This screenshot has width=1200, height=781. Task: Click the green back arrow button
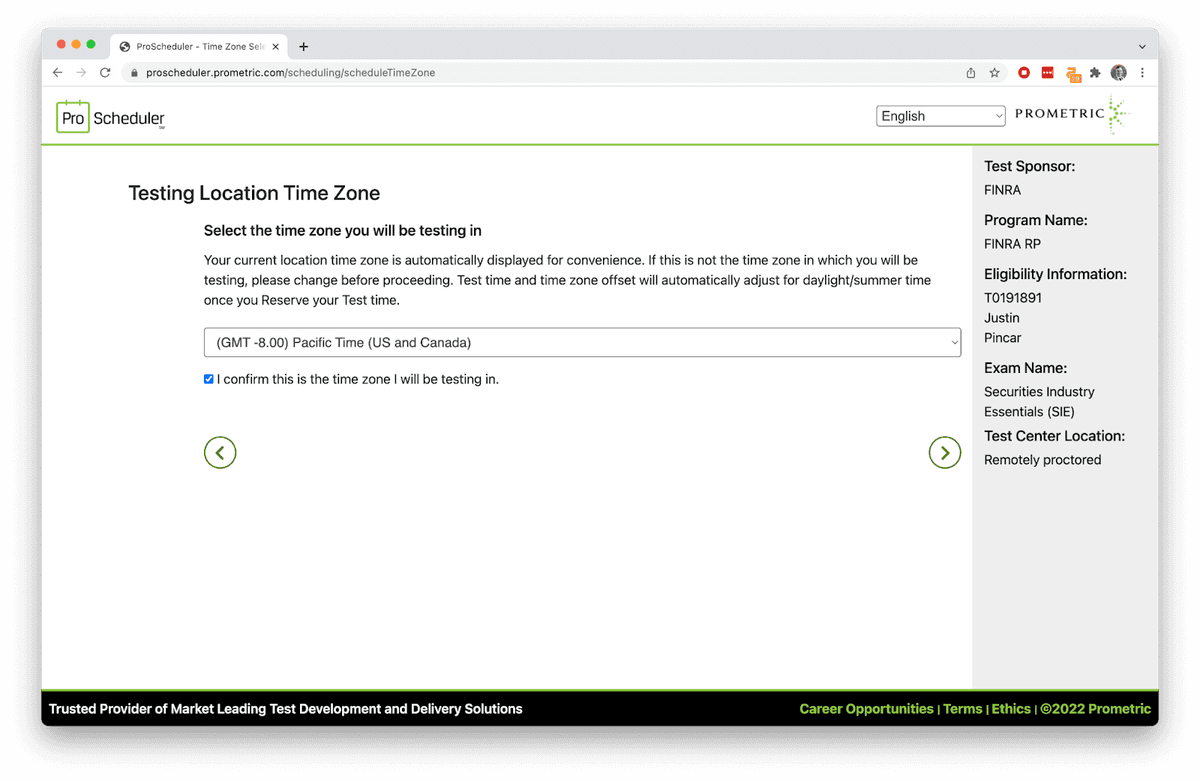click(x=220, y=452)
